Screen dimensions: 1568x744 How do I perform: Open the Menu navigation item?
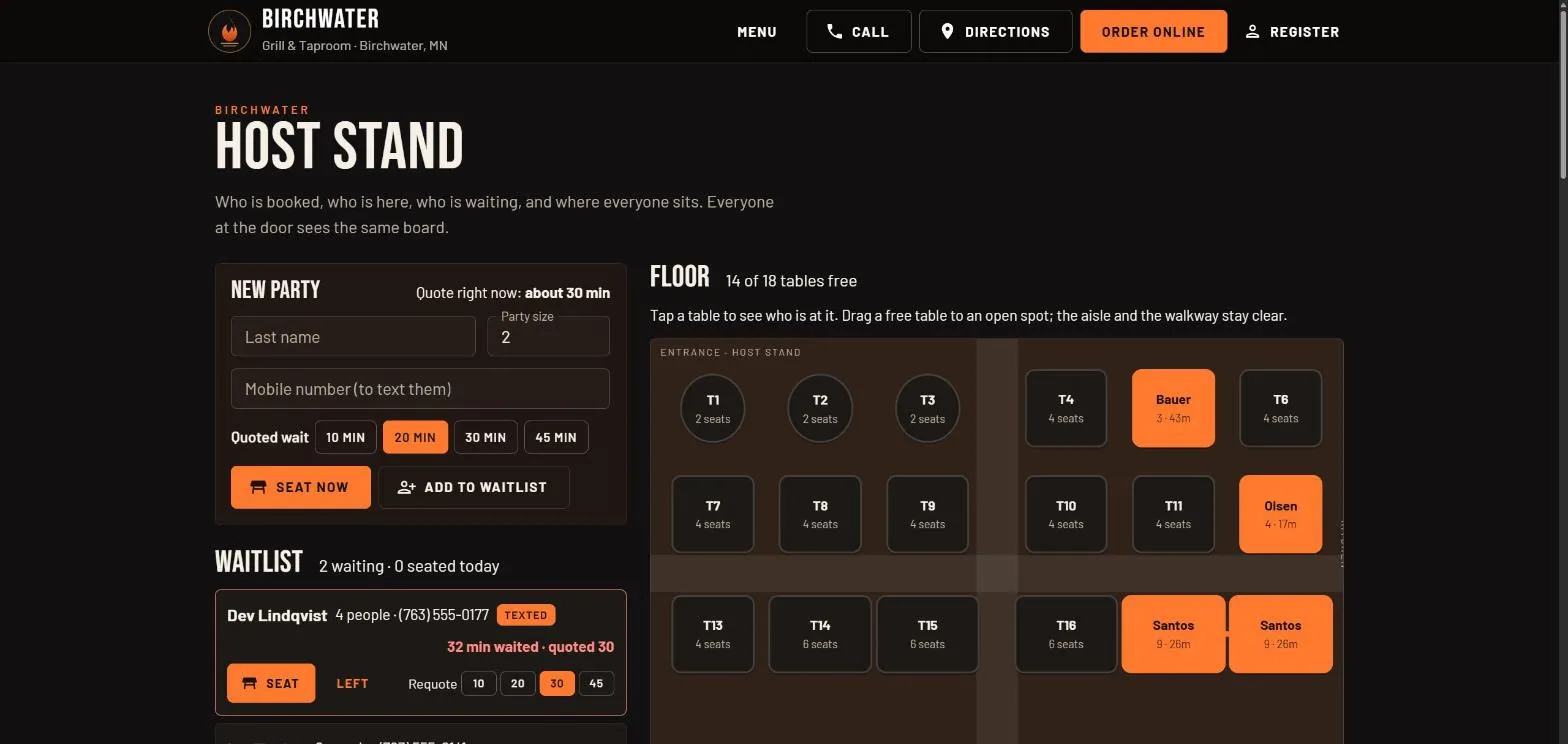coord(757,32)
